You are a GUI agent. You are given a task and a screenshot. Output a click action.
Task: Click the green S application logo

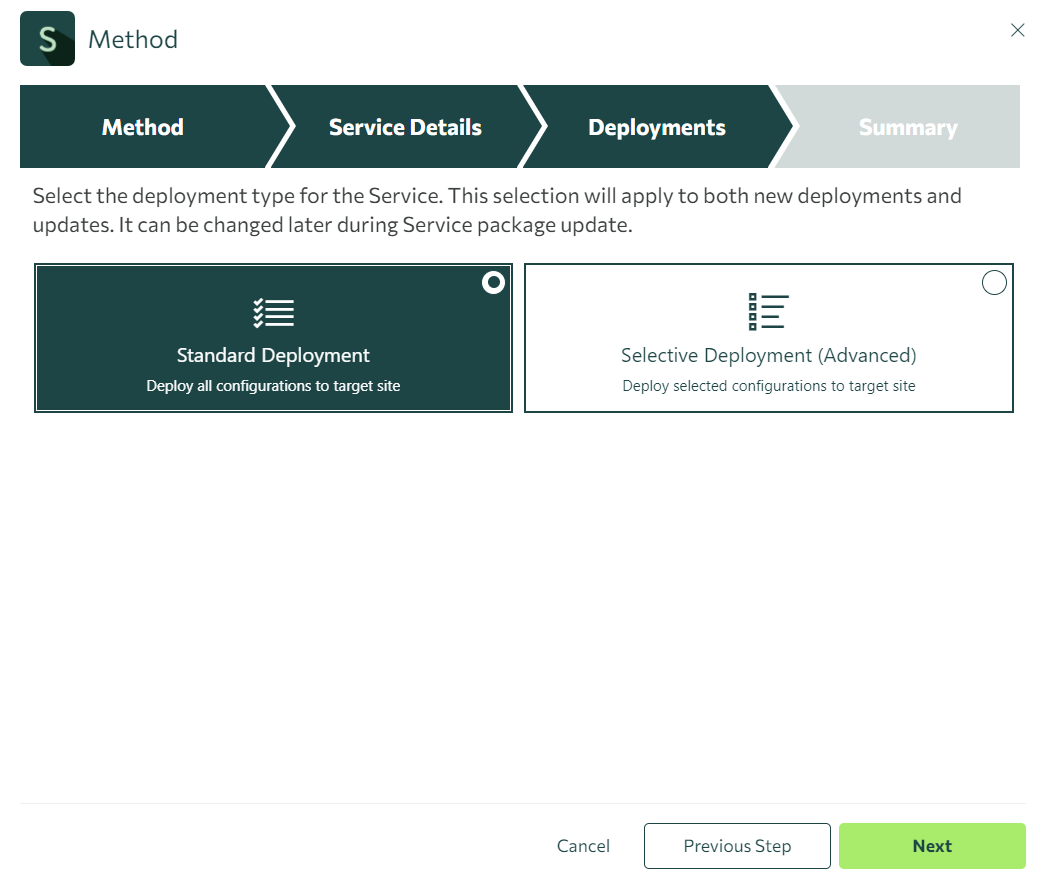tap(47, 39)
